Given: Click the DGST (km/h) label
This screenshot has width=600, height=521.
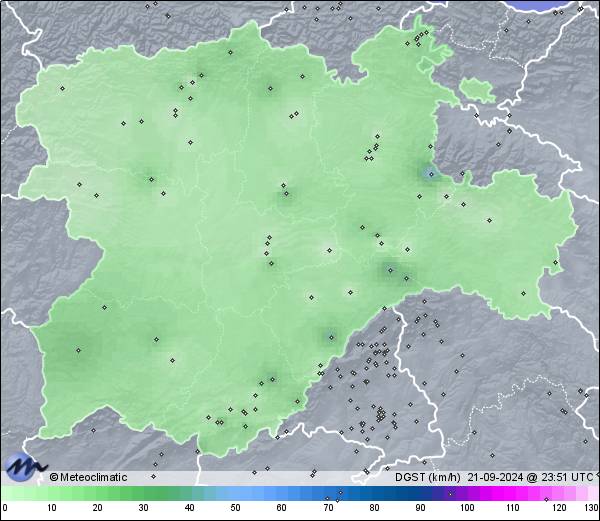Looking at the screenshot, I should 428,477.
